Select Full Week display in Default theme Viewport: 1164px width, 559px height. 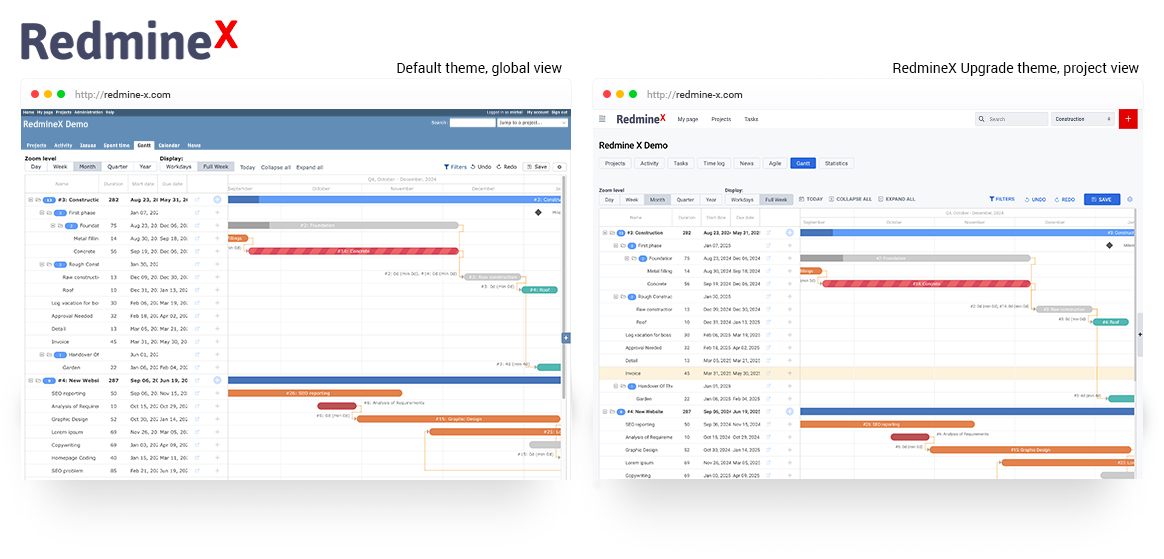pos(217,167)
